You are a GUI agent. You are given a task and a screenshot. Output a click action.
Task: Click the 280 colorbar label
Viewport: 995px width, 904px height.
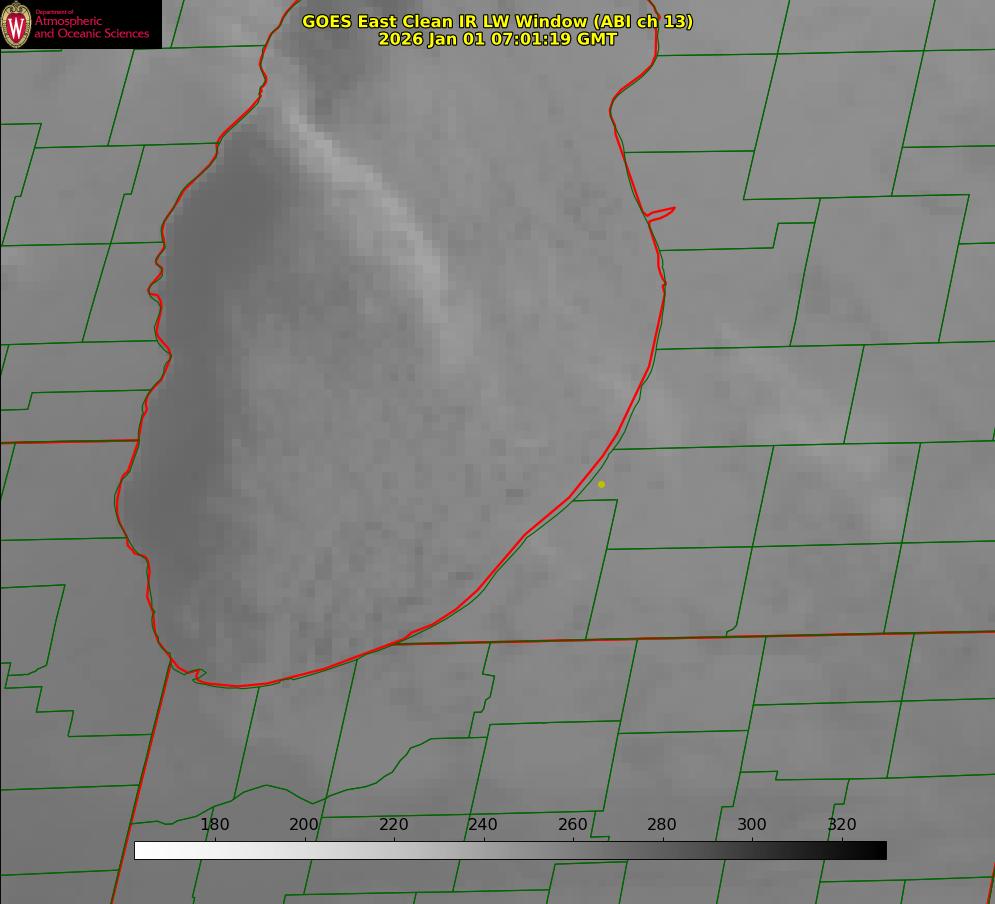point(662,824)
